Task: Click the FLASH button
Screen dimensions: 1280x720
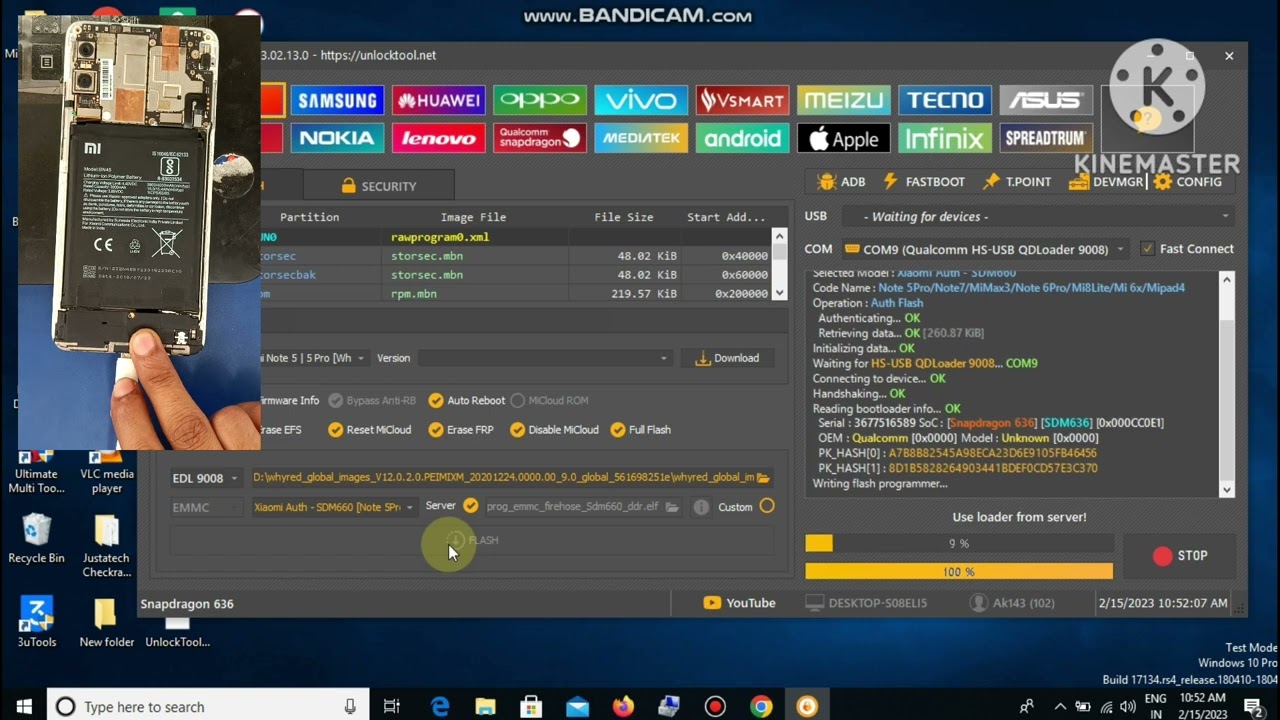Action: tap(472, 540)
